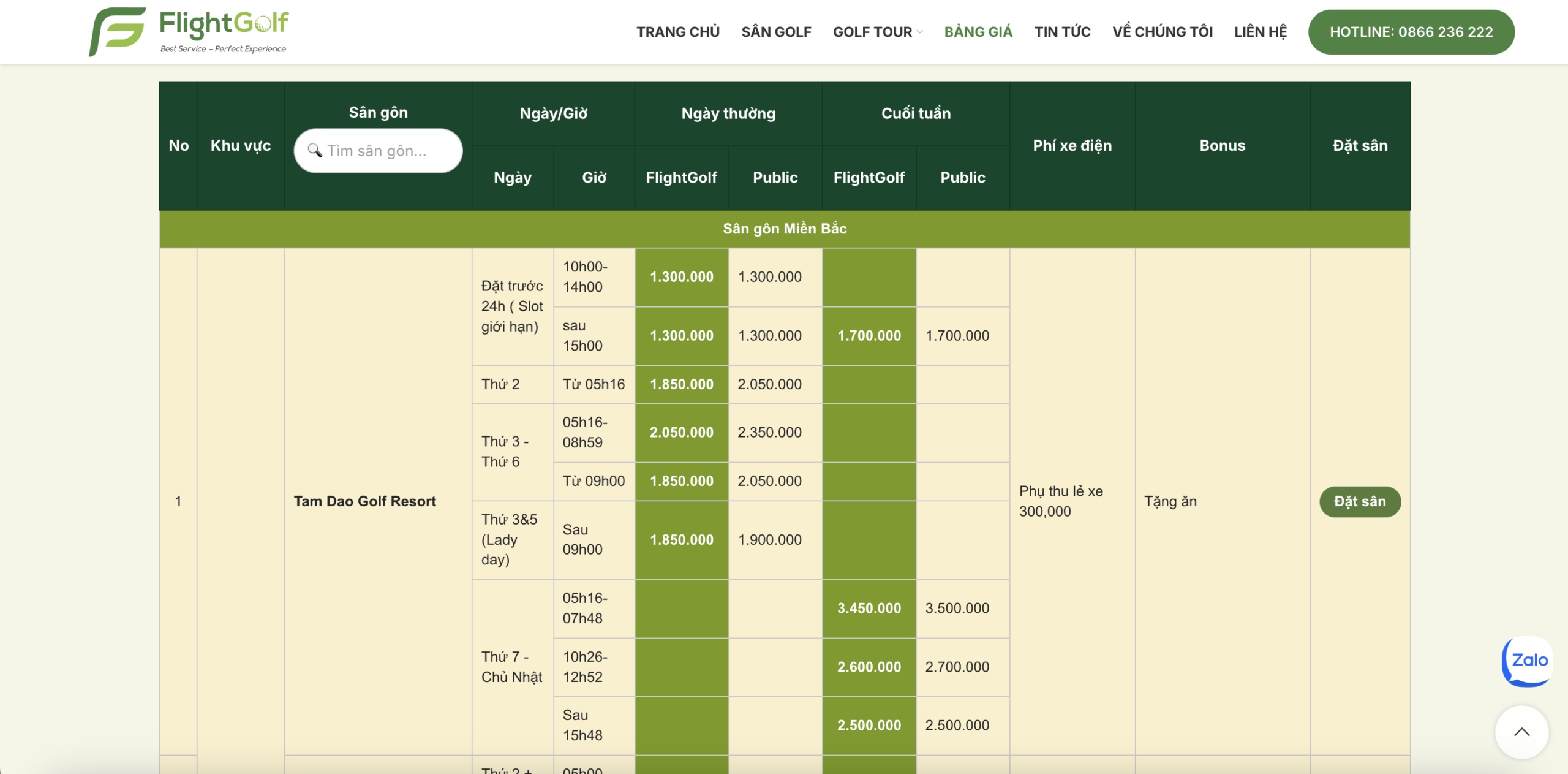Select the 1.700.000 weekend FlightGolf price
Screen dimensions: 1568x774
pos(869,336)
